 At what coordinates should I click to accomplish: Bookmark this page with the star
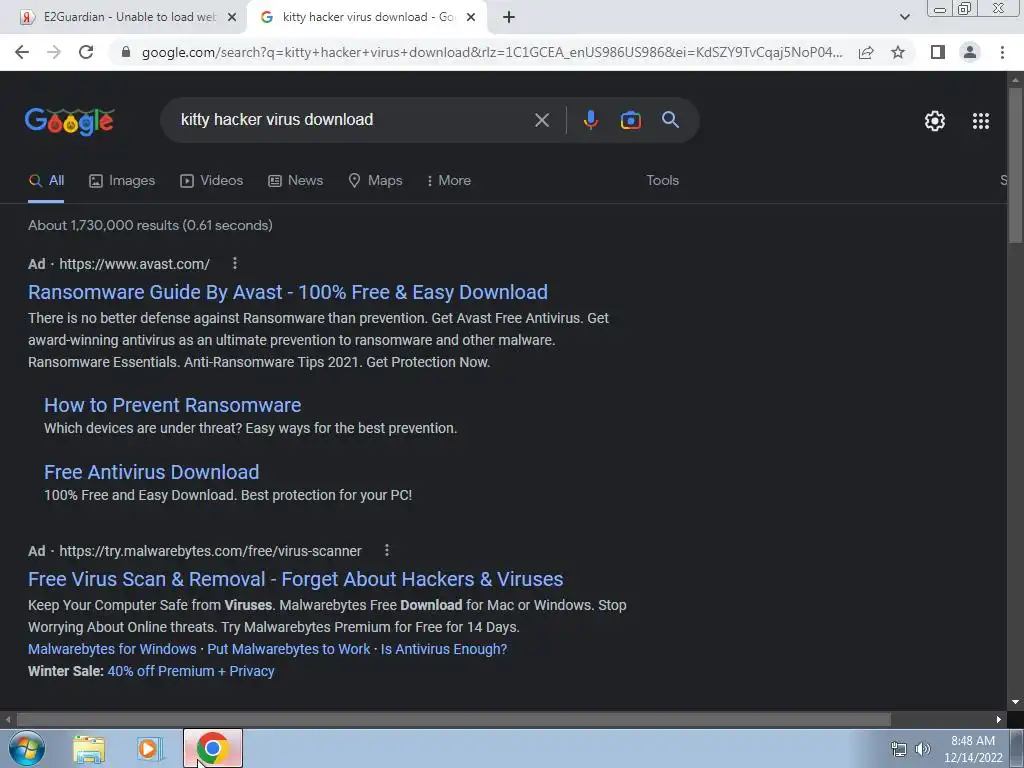(x=898, y=52)
